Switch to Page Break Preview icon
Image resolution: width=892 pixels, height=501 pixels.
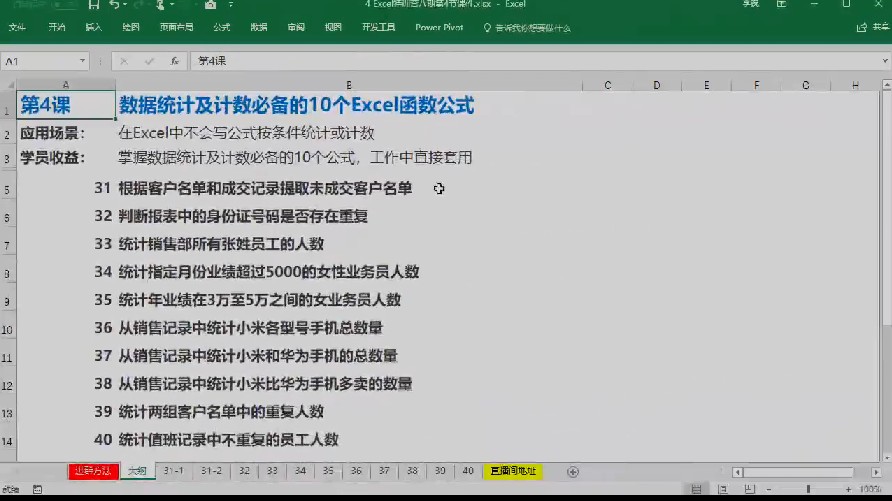pyautogui.click(x=749, y=489)
